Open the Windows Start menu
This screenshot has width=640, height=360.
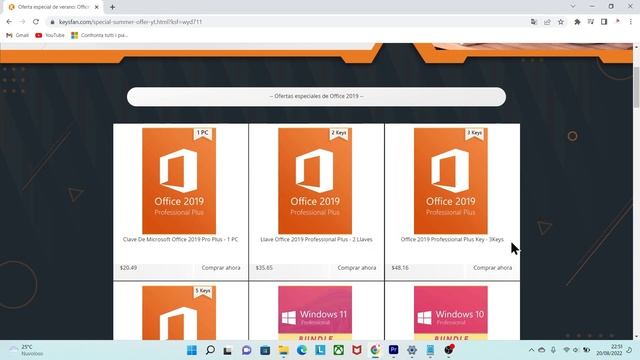pyautogui.click(x=191, y=350)
